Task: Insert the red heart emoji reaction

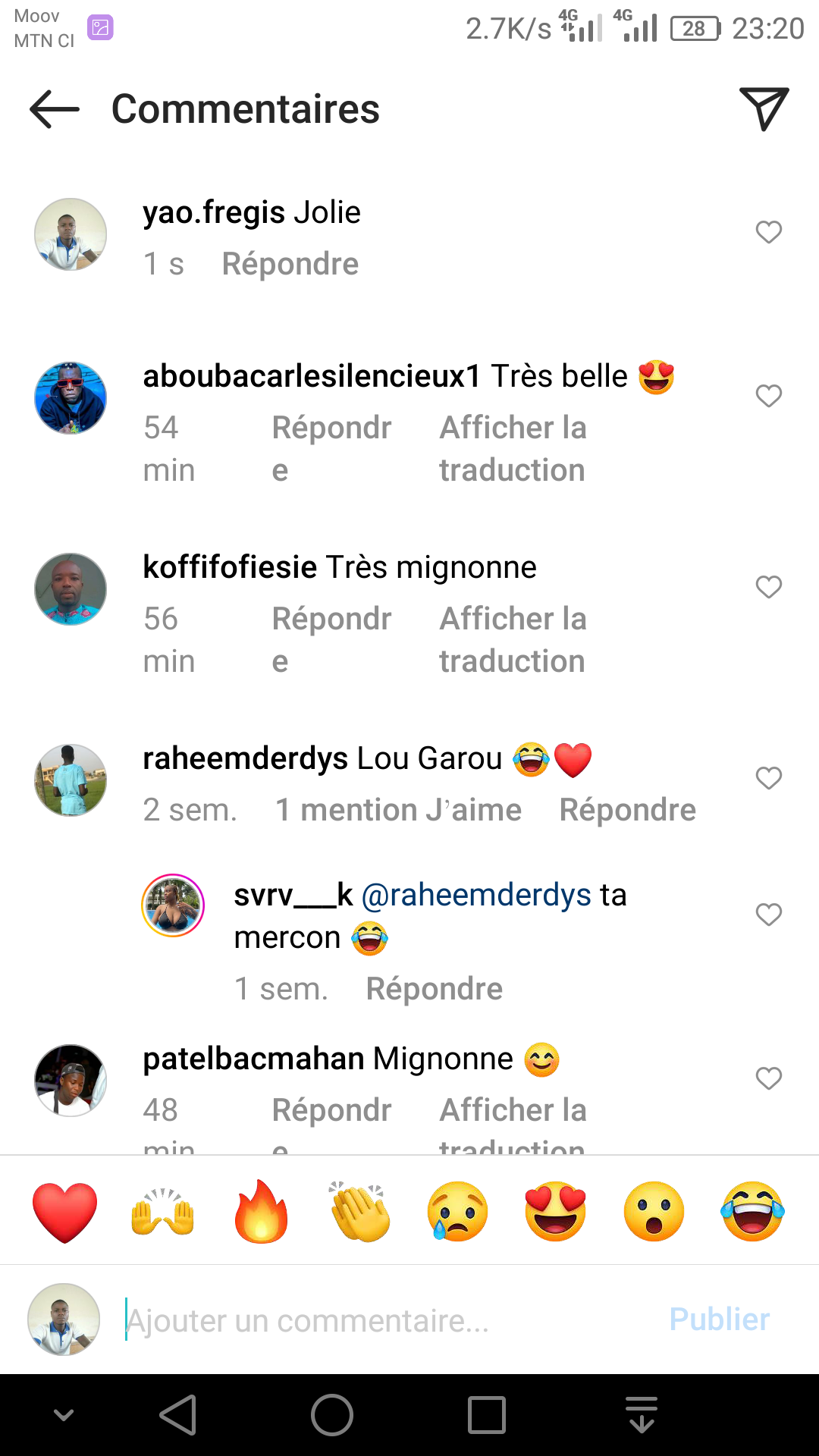Action: 65,1211
